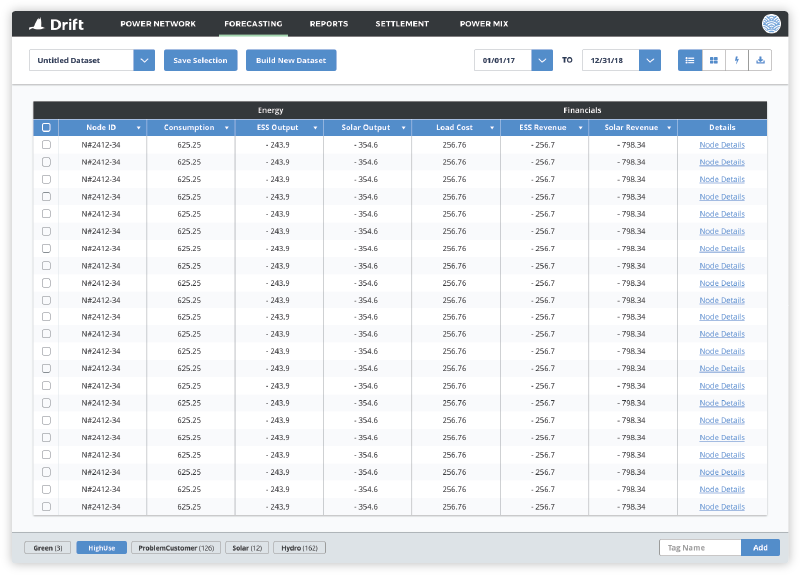The image size is (800, 575).
Task: Click the download icon
Action: (x=760, y=60)
